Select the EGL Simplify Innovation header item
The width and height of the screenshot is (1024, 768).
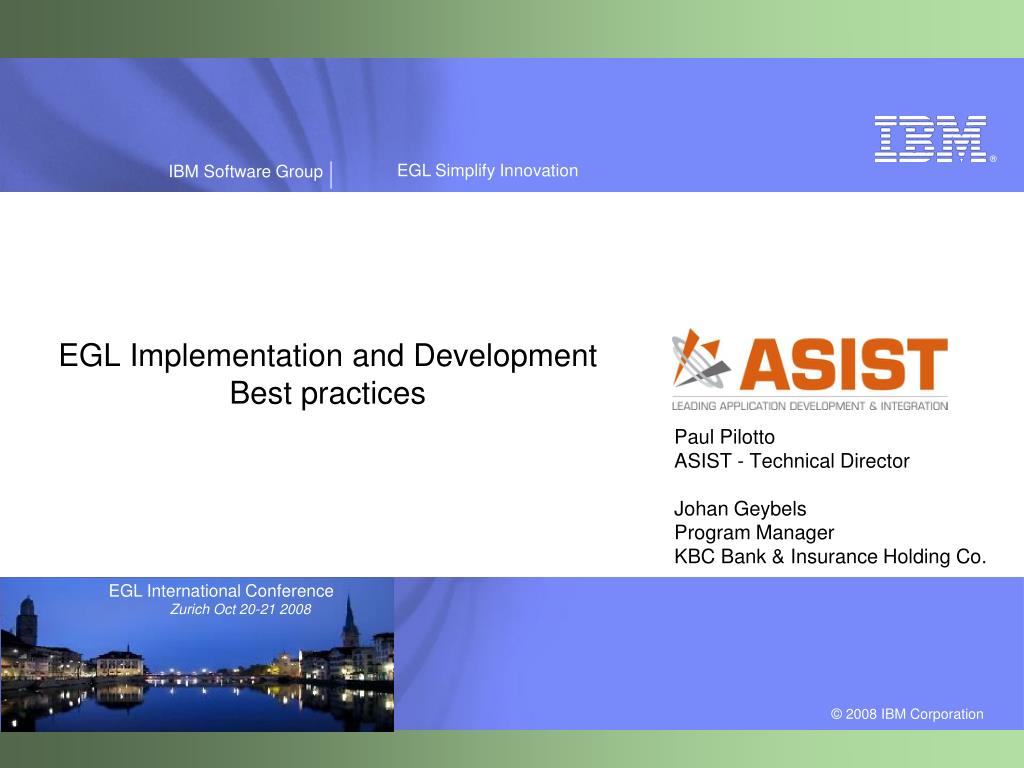488,171
